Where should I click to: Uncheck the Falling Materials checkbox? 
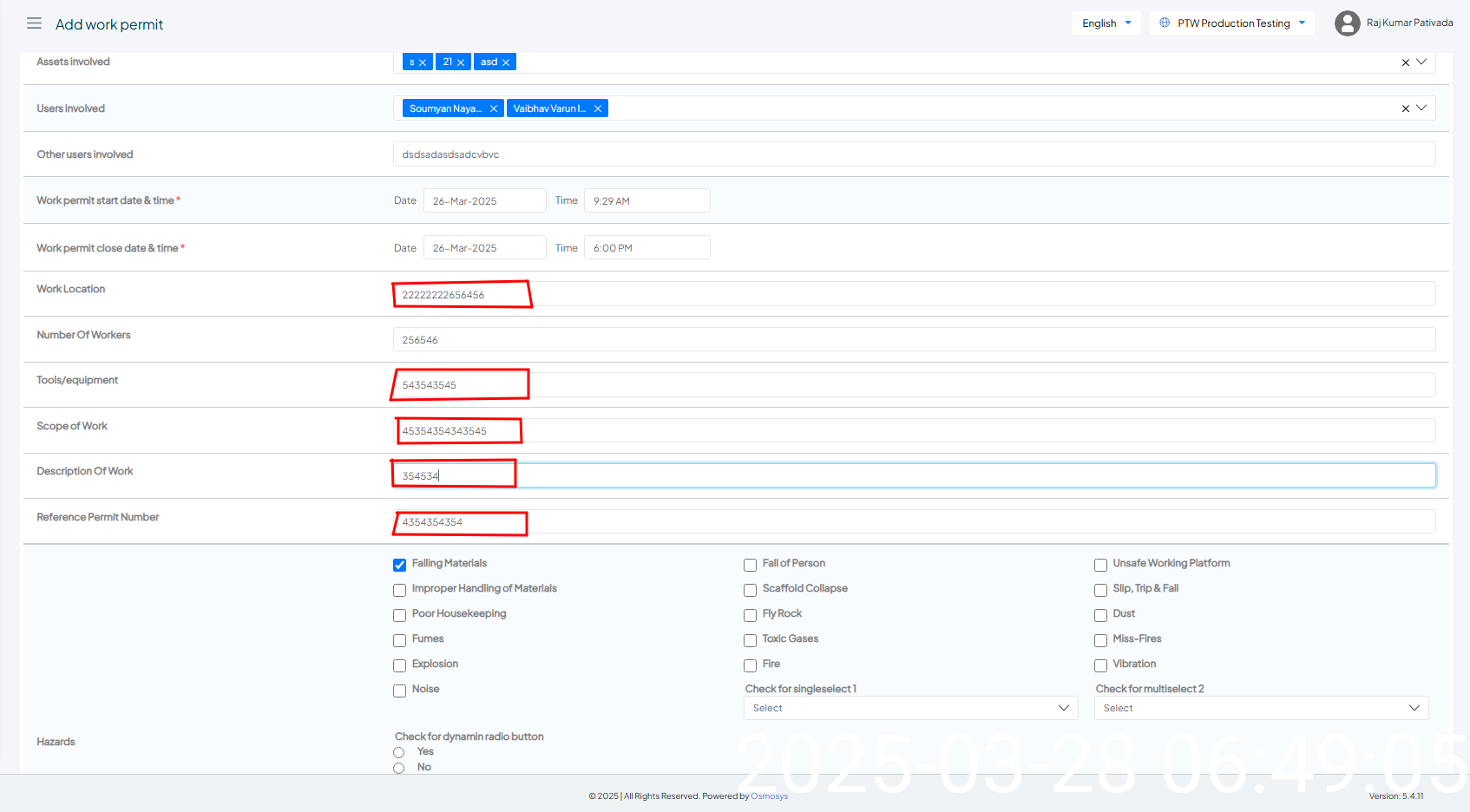click(x=399, y=565)
